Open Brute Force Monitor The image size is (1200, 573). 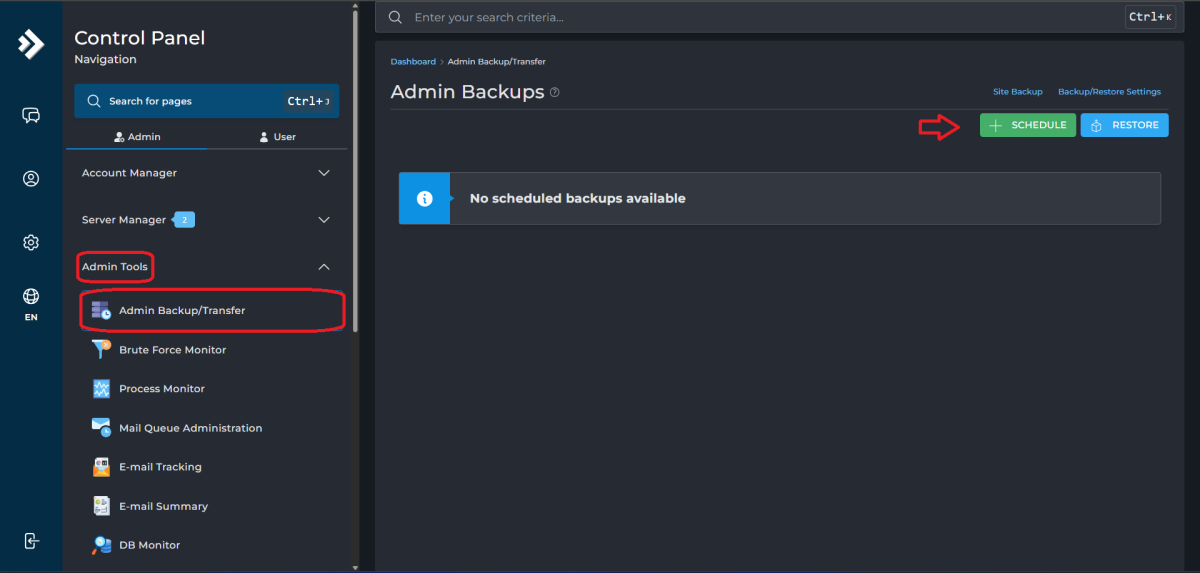[x=172, y=350]
